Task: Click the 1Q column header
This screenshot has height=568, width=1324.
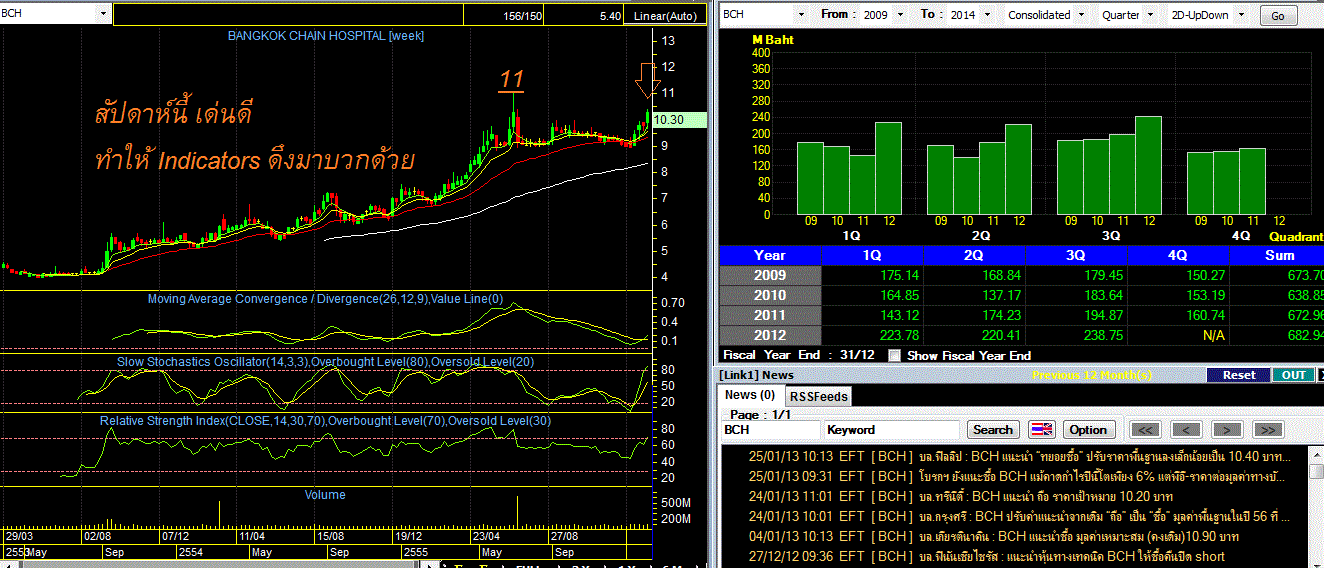Action: 871,255
